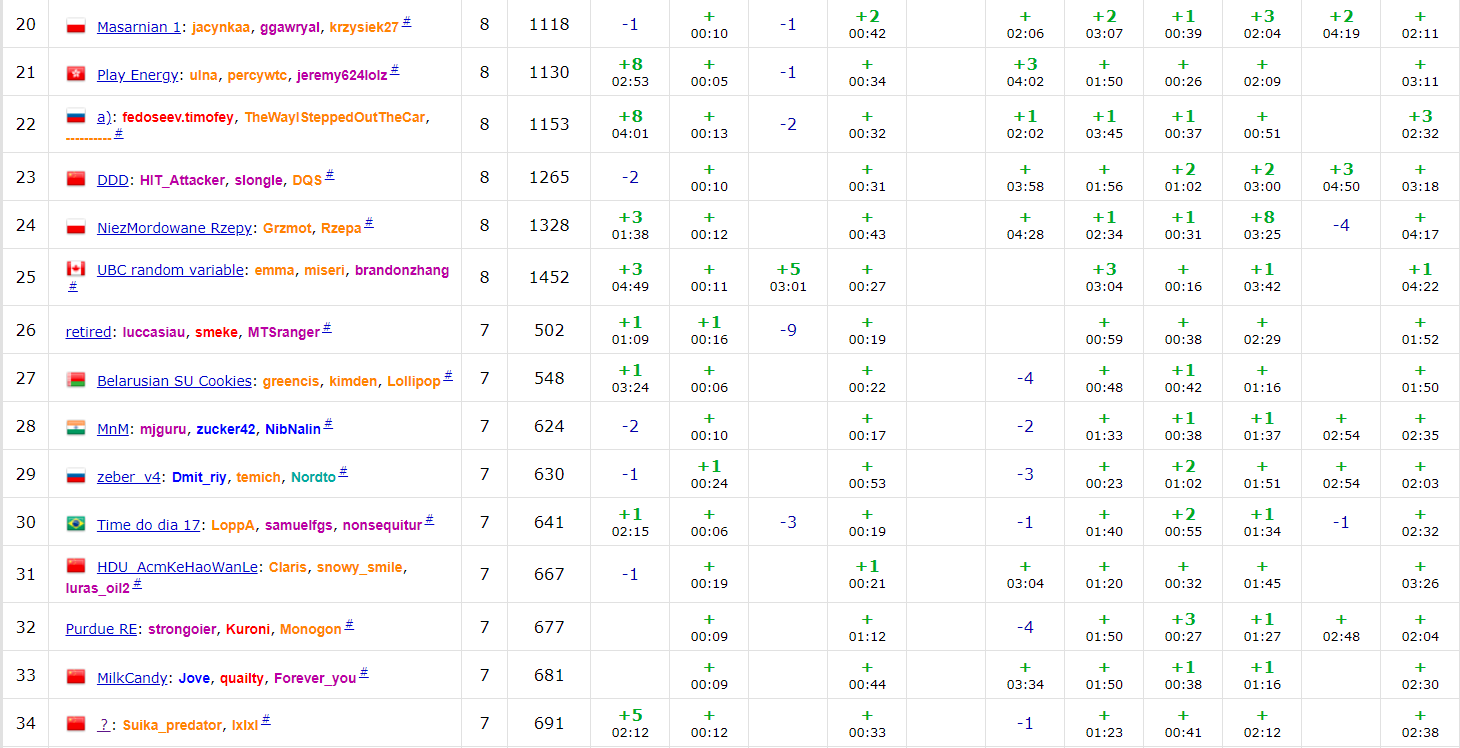Open the Masarnian 1 team page
The height and width of the screenshot is (748, 1460).
(x=138, y=27)
